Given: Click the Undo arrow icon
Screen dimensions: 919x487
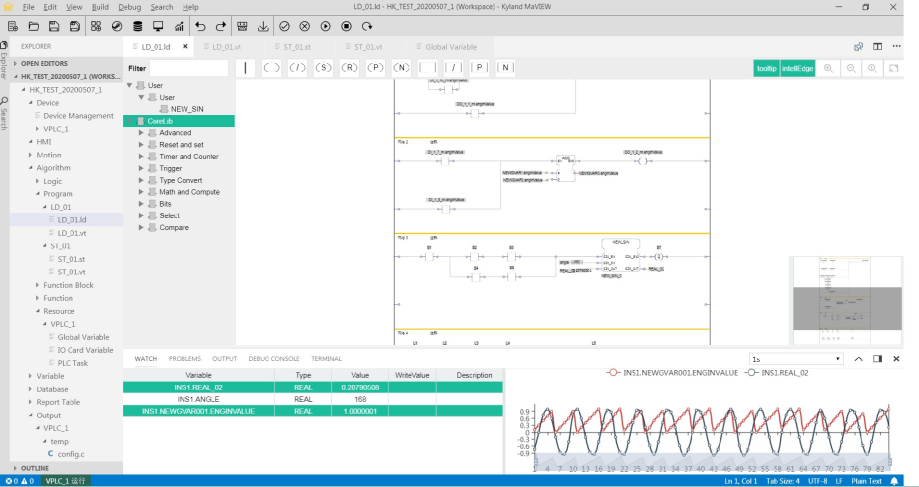Looking at the screenshot, I should pyautogui.click(x=200, y=26).
